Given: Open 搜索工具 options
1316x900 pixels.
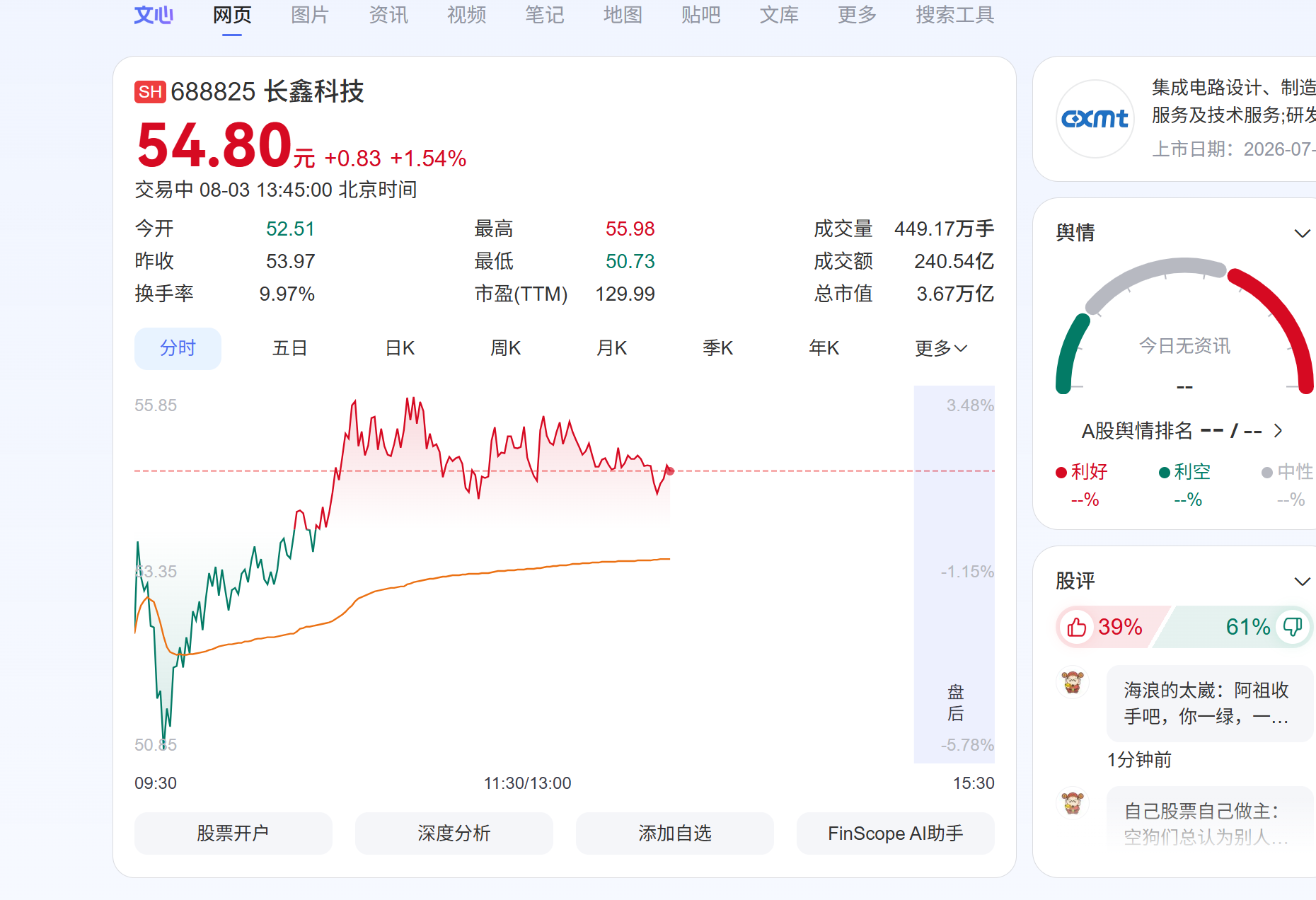Looking at the screenshot, I should [x=955, y=15].
